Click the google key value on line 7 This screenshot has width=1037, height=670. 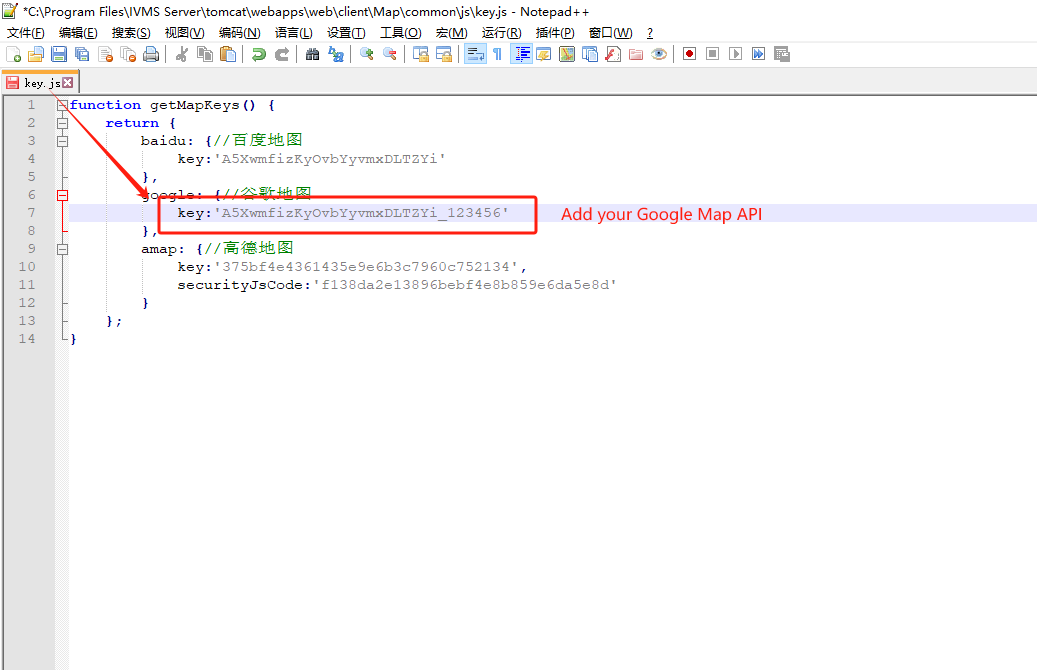pyautogui.click(x=361, y=213)
